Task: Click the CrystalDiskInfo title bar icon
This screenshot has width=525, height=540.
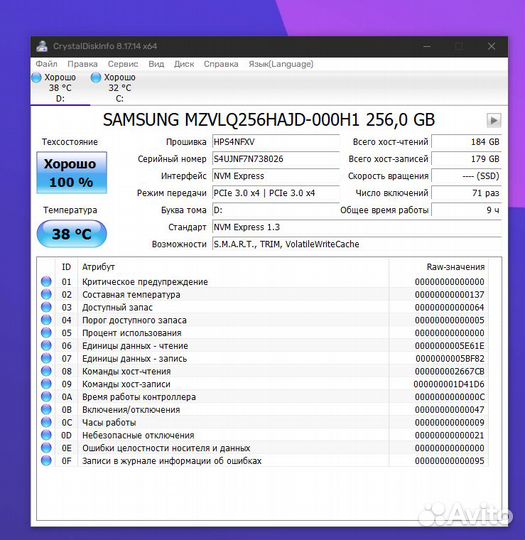Action: click(x=42, y=46)
